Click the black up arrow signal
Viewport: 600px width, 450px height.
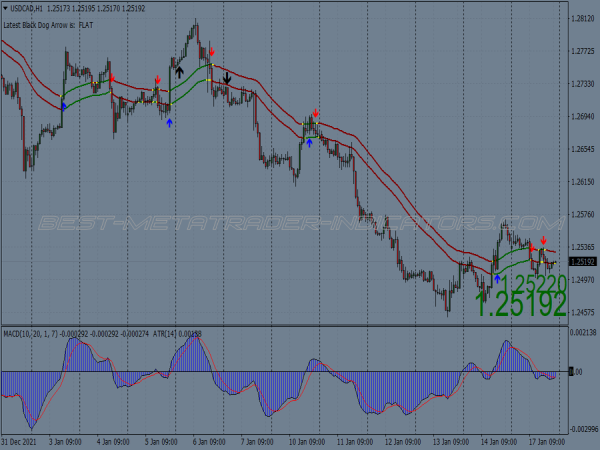tap(179, 72)
